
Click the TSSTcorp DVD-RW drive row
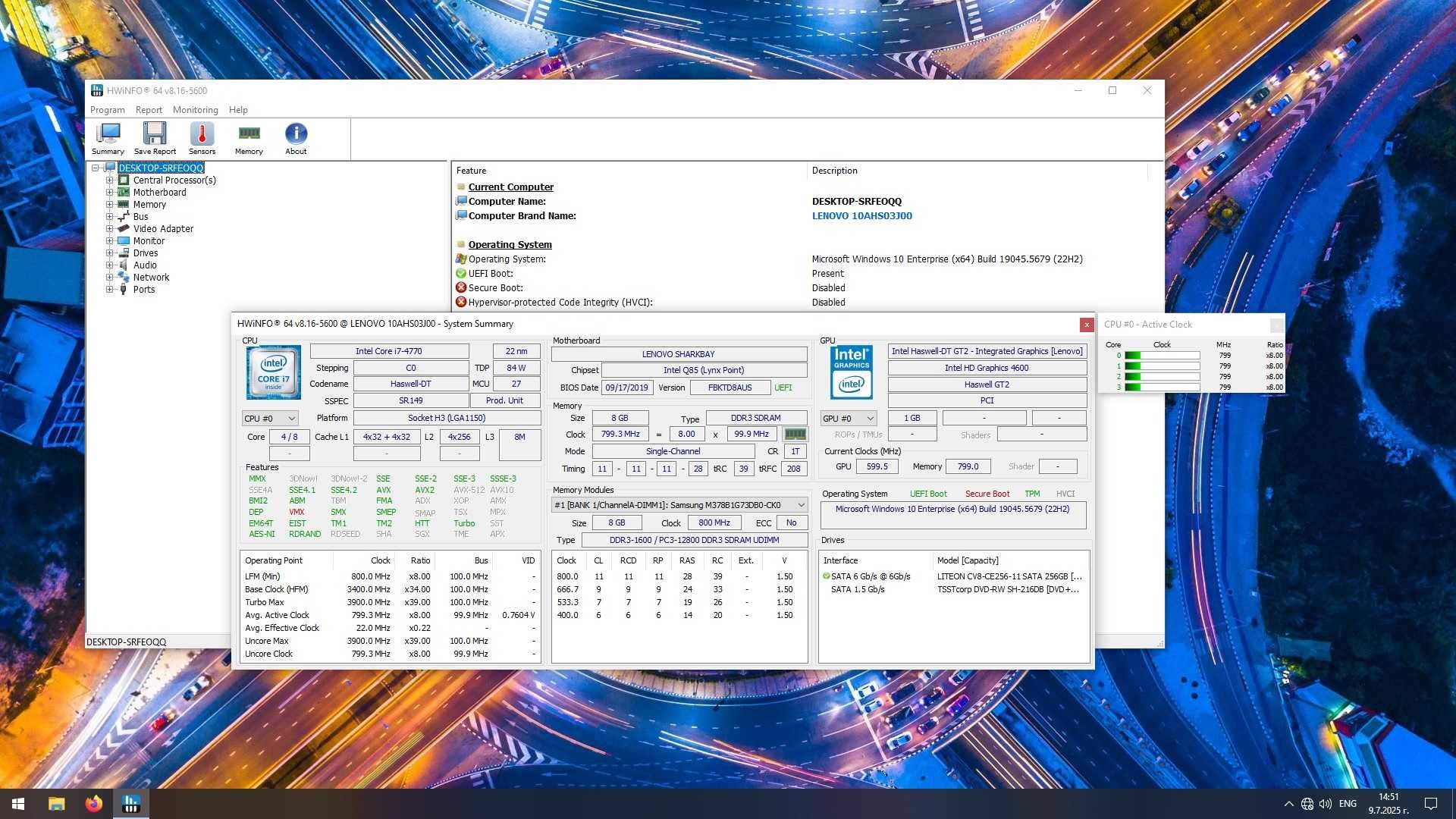click(x=954, y=589)
